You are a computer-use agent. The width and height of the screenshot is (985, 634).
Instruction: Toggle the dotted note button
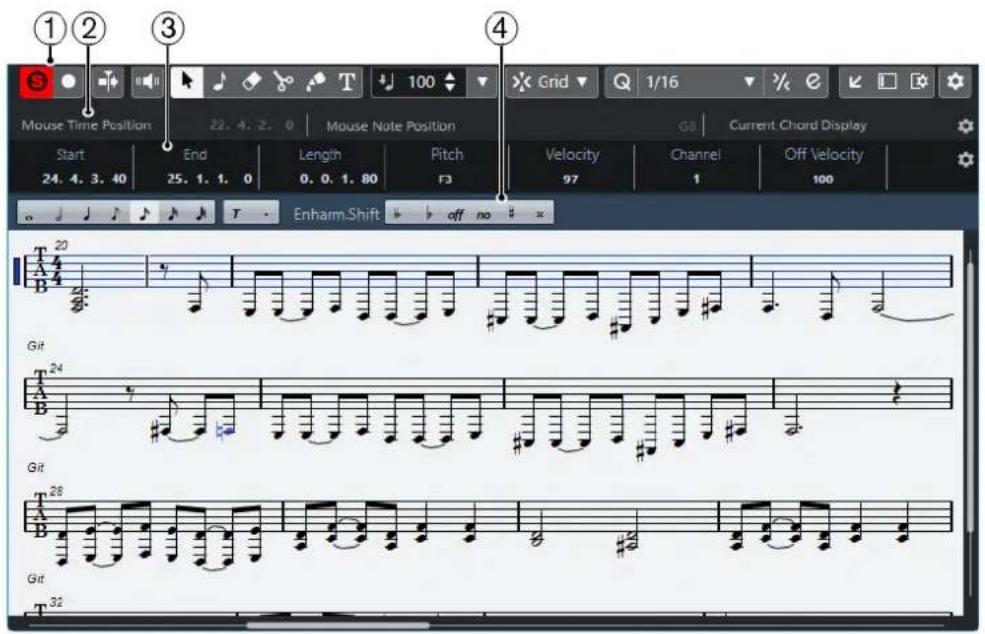[266, 214]
